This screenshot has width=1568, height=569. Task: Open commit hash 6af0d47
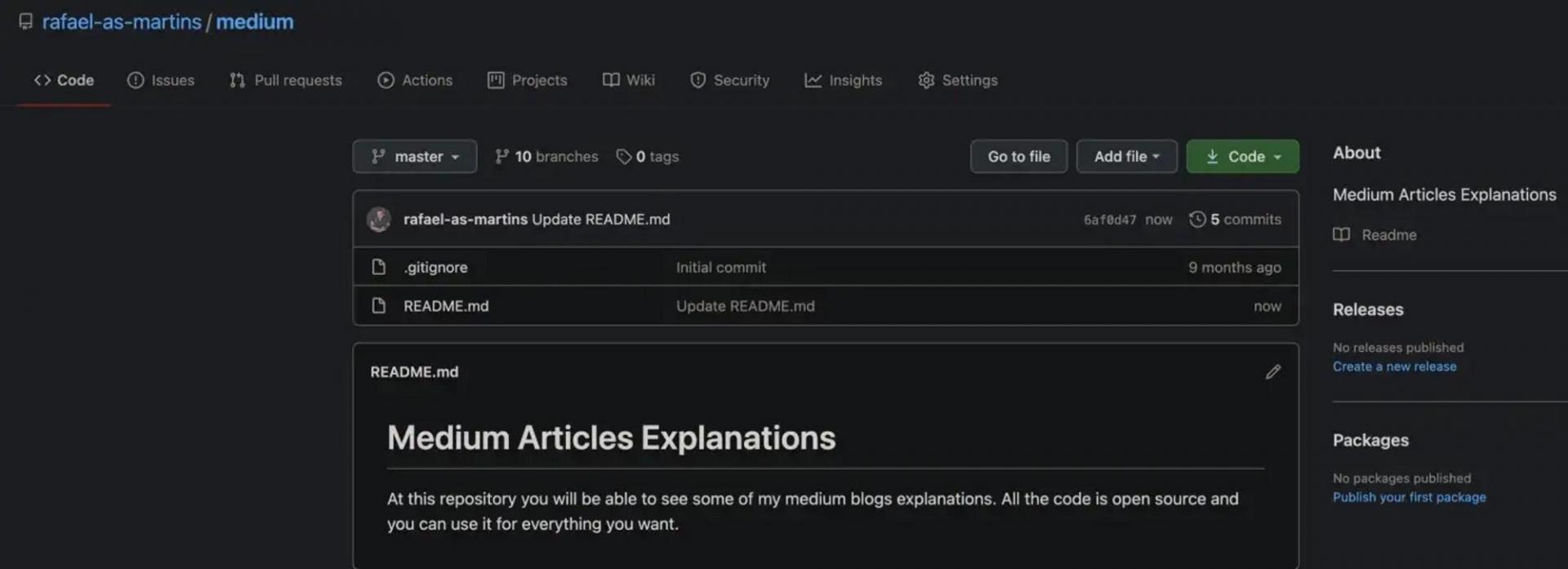pyautogui.click(x=1109, y=220)
